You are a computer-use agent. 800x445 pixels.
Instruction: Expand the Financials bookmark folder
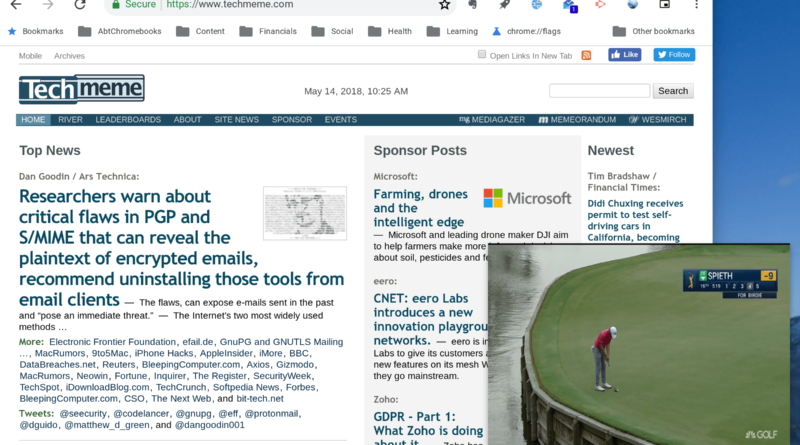pos(268,31)
